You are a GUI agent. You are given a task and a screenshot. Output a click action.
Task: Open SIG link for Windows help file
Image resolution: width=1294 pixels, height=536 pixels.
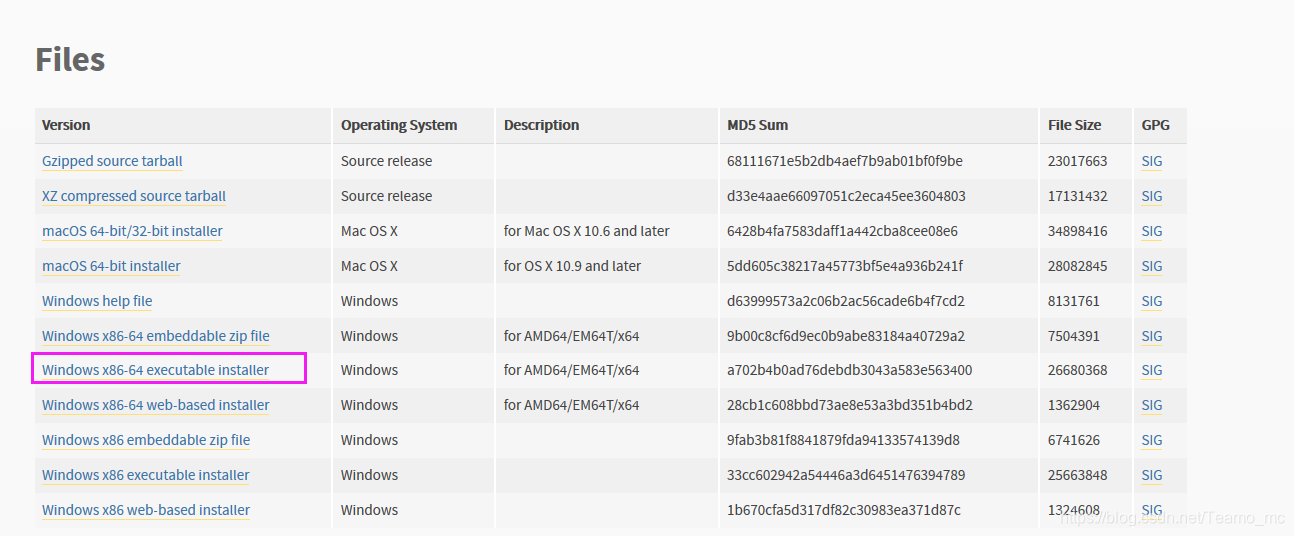(1152, 301)
